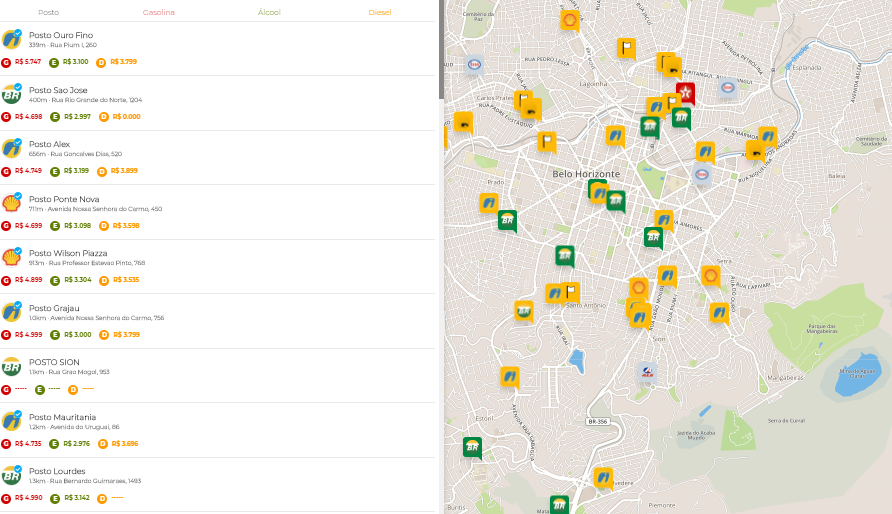Open the Posto Alex station name
The height and width of the screenshot is (514, 892).
[x=49, y=144]
